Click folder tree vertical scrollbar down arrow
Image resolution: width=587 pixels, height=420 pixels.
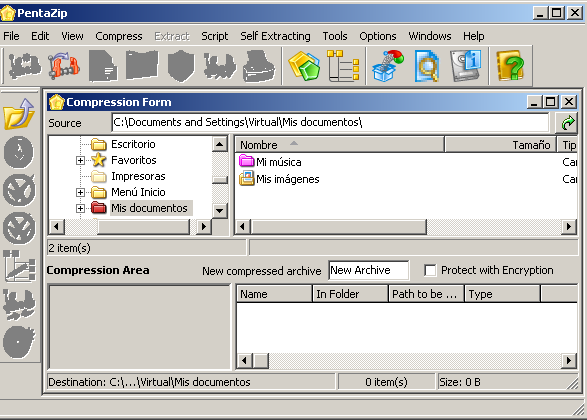(220, 210)
